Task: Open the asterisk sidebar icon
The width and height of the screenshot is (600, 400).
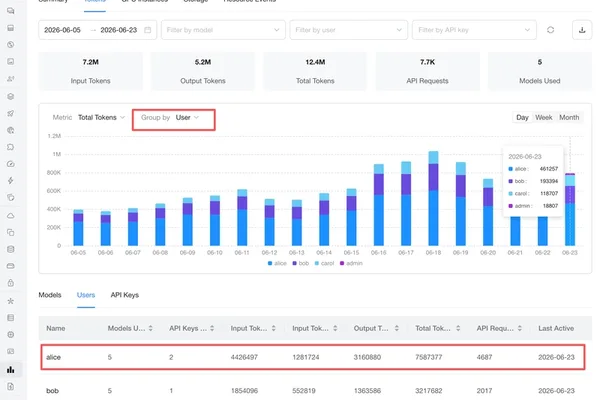Action: point(11,301)
